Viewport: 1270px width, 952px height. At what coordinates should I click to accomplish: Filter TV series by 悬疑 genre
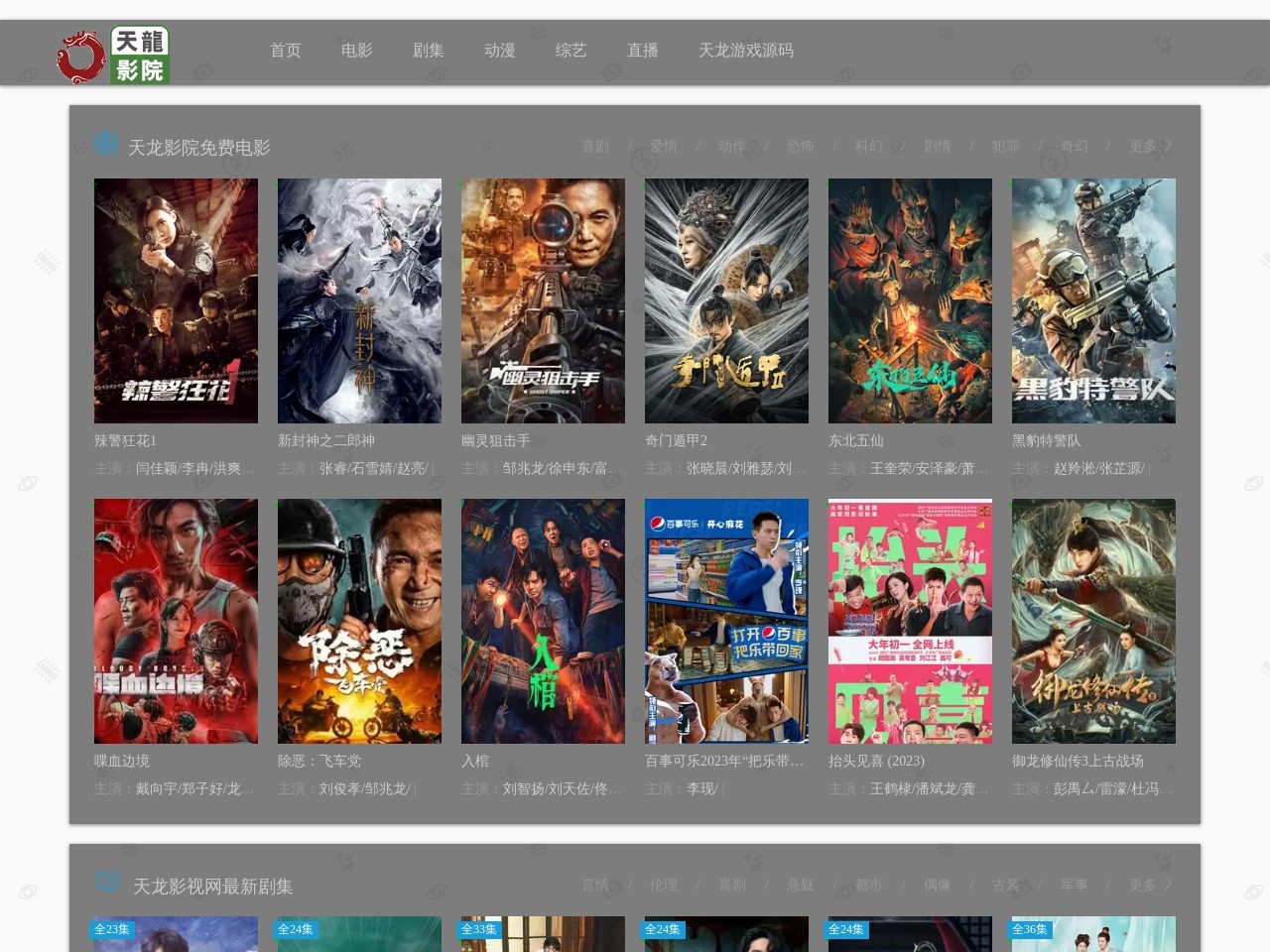(801, 885)
